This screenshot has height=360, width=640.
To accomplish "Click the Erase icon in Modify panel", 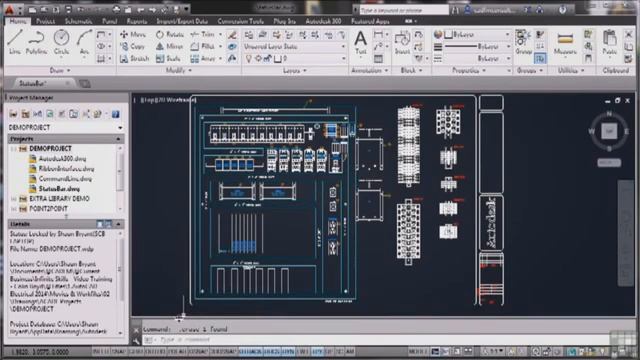I will pos(232,35).
